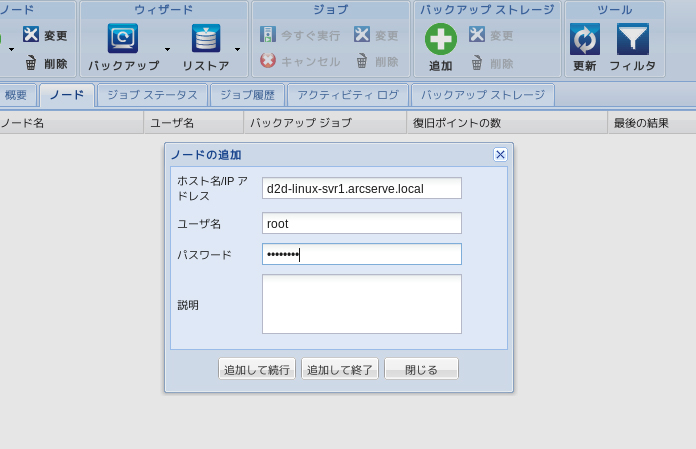696x449 pixels.
Task: Switch to the 概要 tab
Action: (x=16, y=95)
